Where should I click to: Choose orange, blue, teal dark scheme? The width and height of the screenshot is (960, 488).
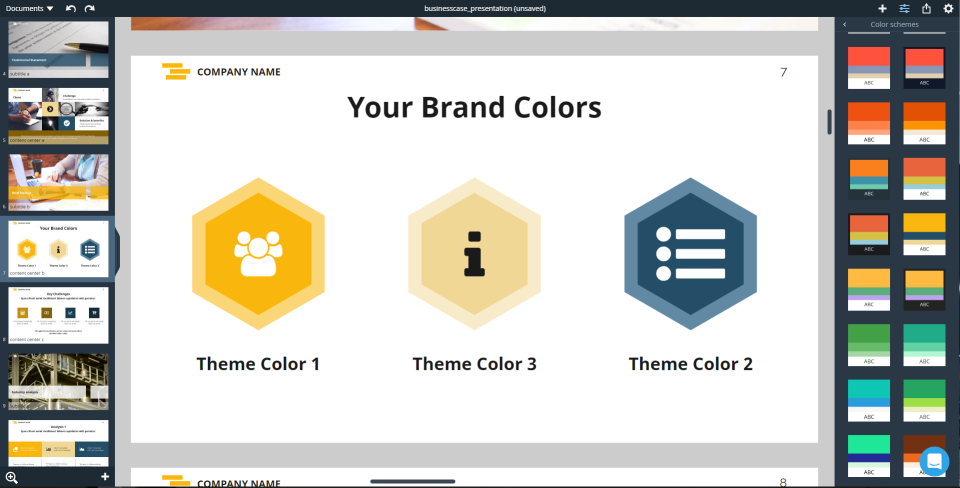point(869,179)
